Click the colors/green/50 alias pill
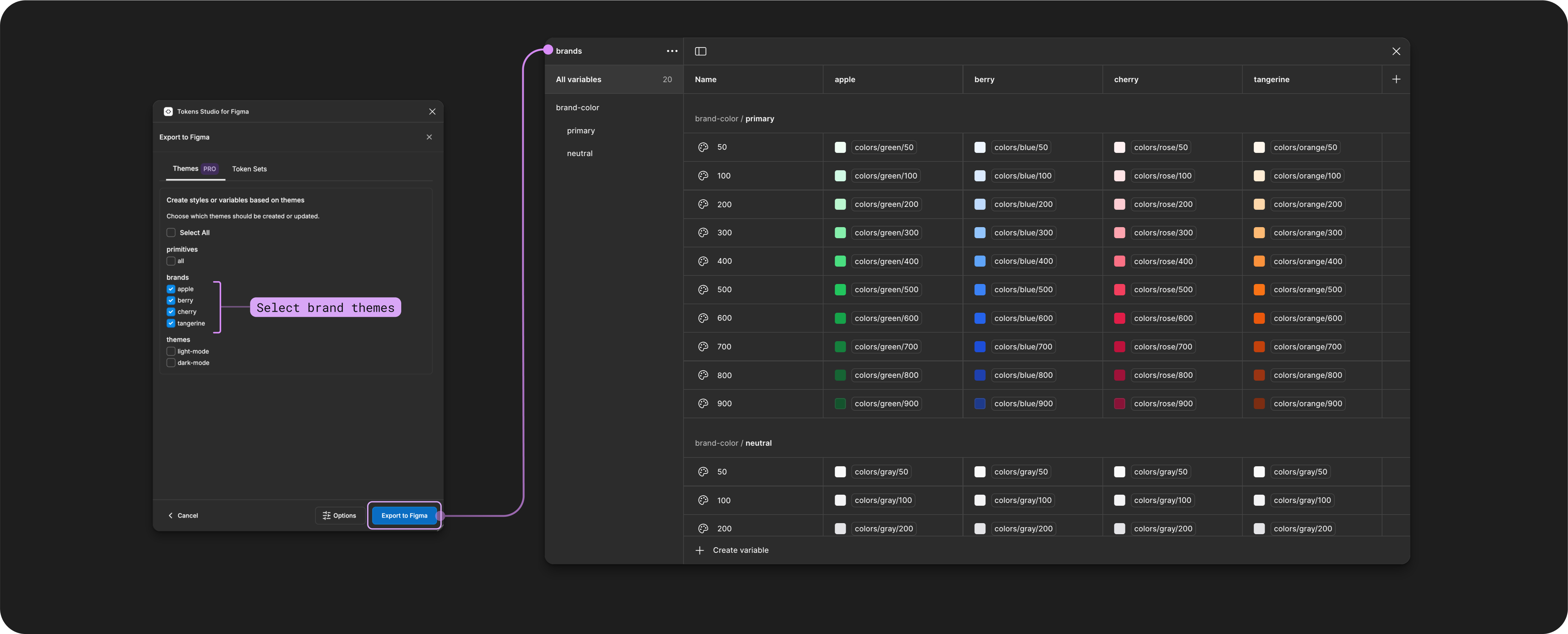Viewport: 1568px width, 634px height. pos(884,147)
